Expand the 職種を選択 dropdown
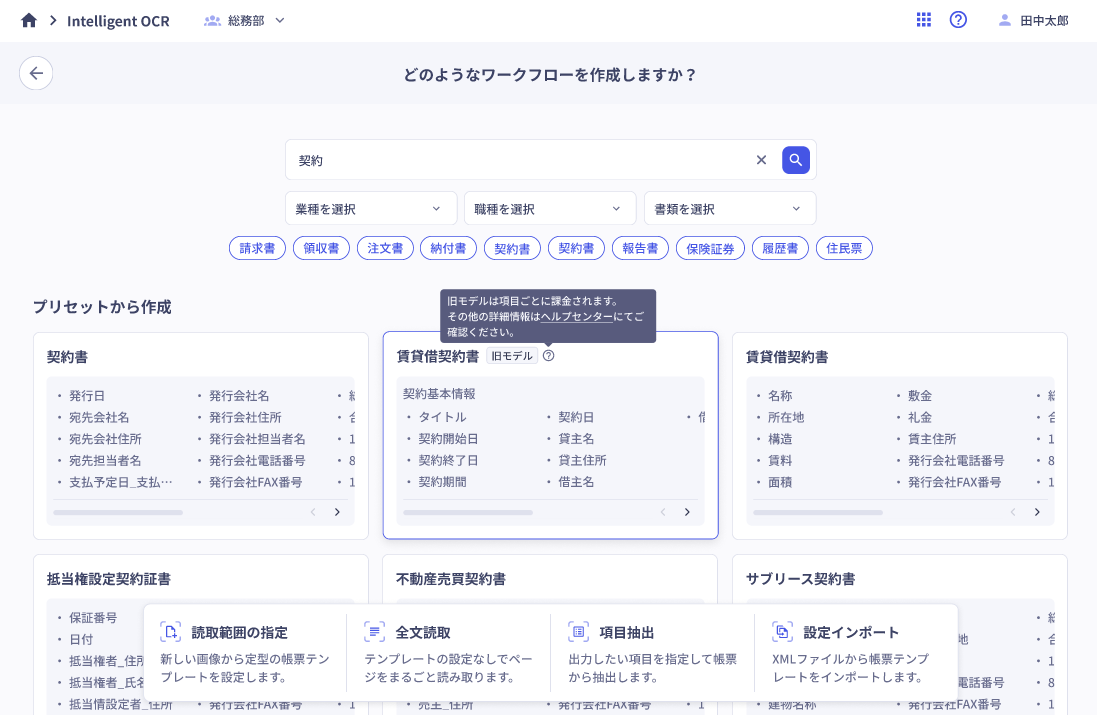The width and height of the screenshot is (1097, 715). coord(549,209)
